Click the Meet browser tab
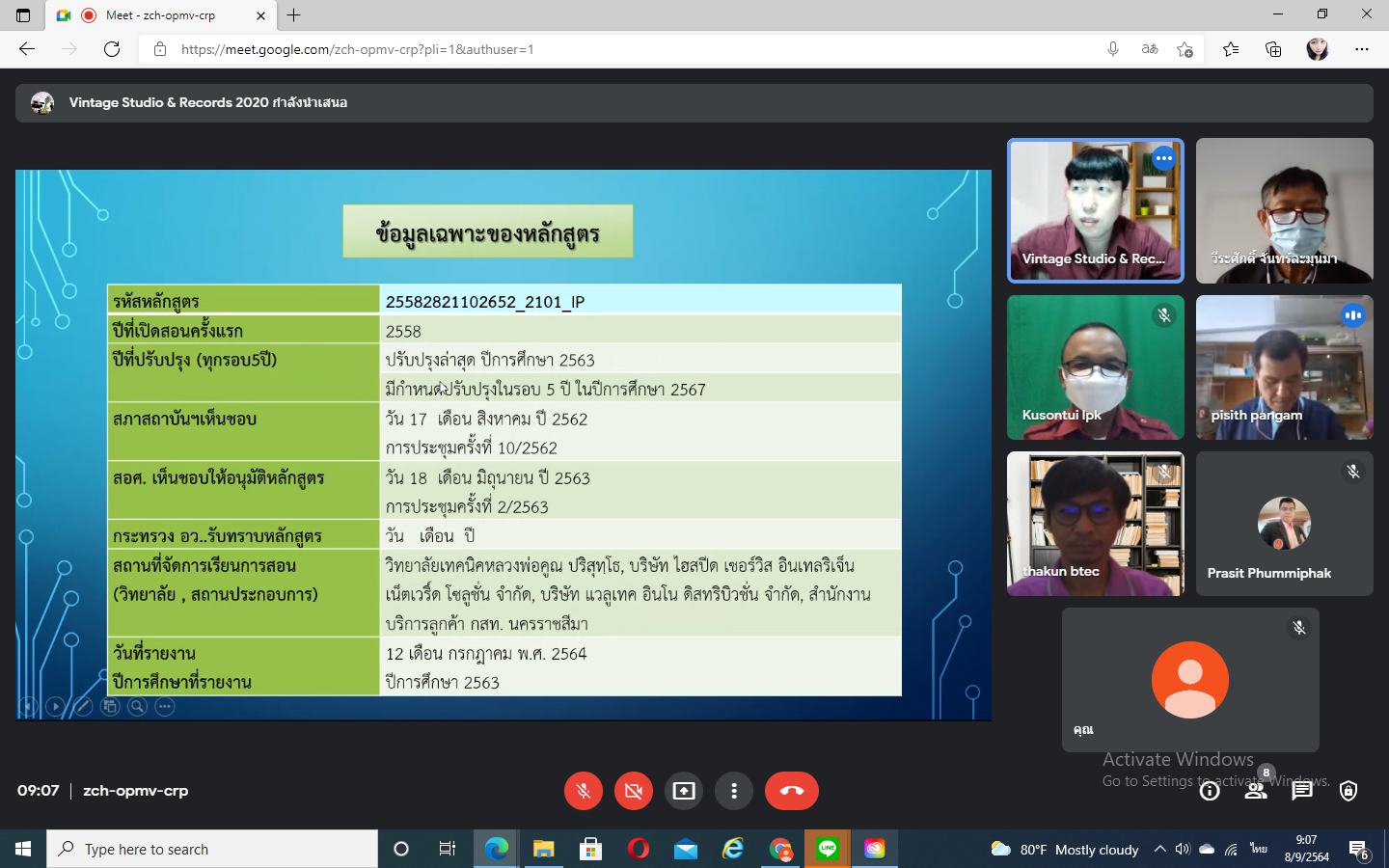This screenshot has height=868, width=1389. click(x=160, y=15)
